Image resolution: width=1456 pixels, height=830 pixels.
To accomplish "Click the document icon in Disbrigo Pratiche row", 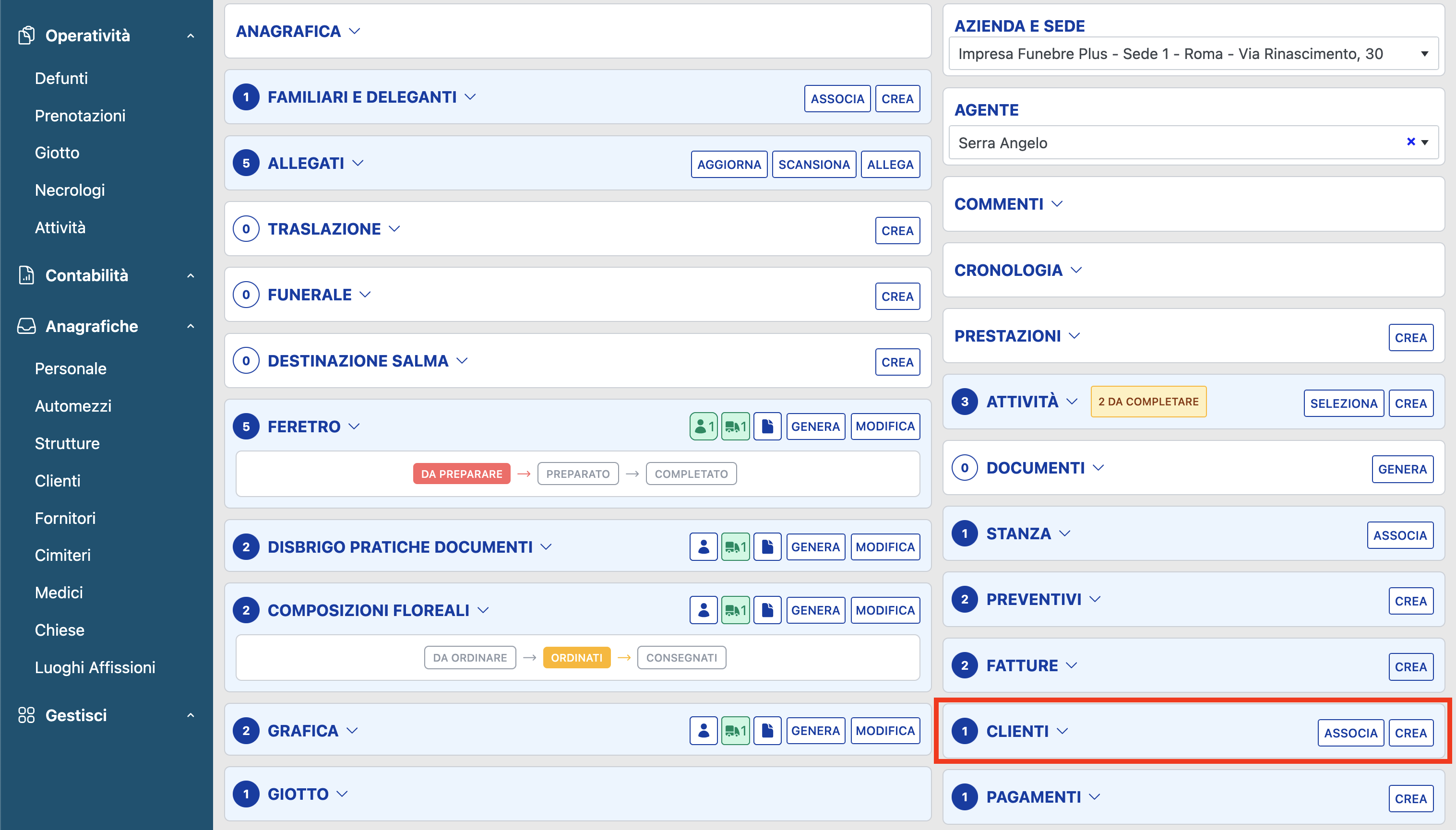I will click(767, 546).
